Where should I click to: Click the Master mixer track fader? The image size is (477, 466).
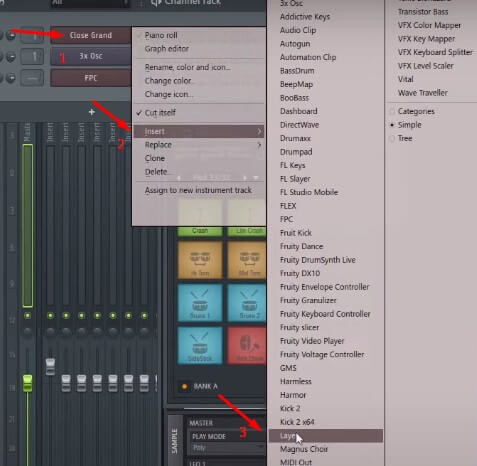28,383
